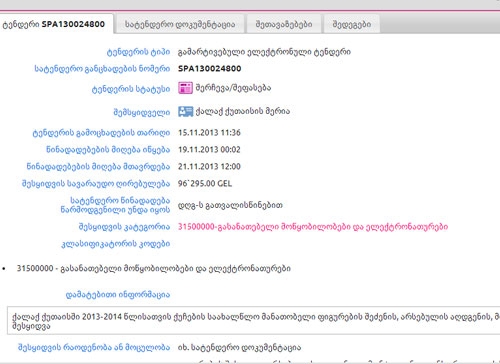
Task: Click the blue procuring entity icon
Action: point(185,111)
